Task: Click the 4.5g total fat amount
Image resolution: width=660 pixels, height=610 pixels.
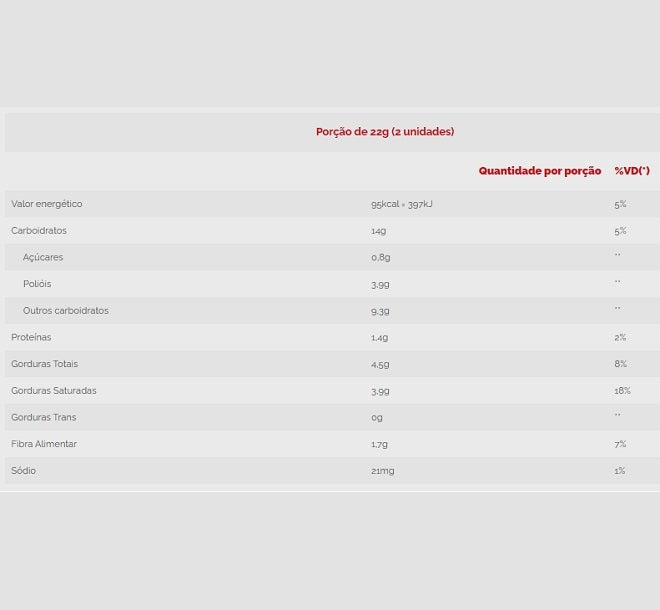Action: coord(380,364)
